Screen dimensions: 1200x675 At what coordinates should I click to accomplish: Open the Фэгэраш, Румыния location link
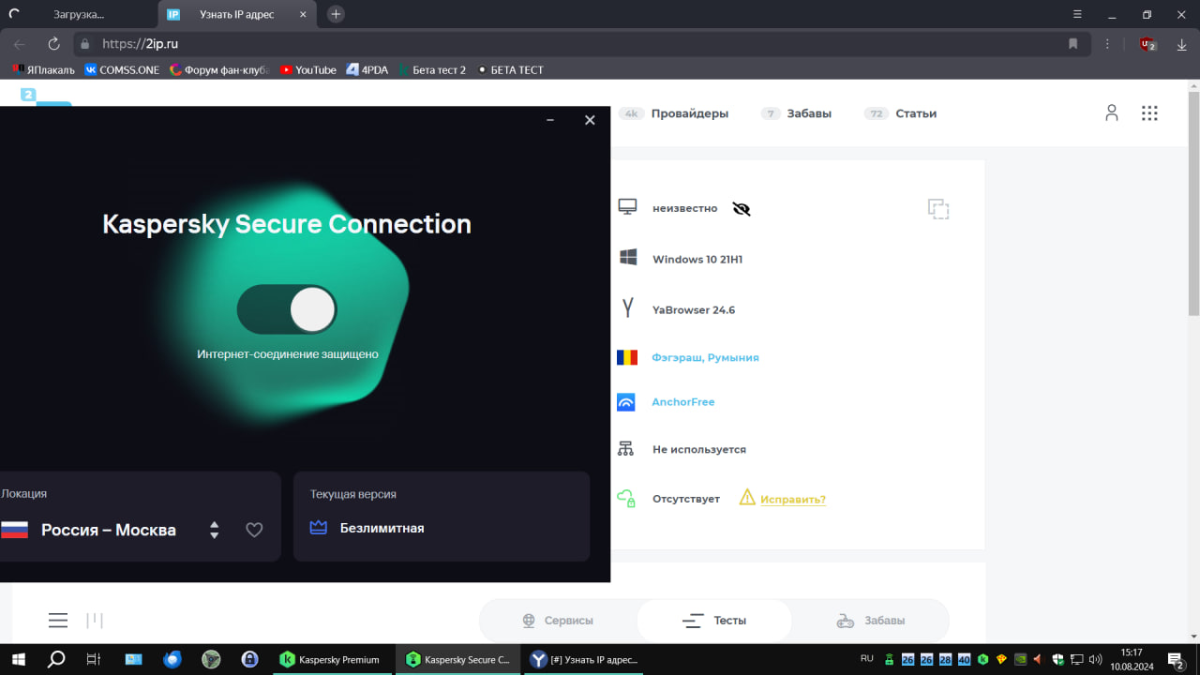coord(705,357)
